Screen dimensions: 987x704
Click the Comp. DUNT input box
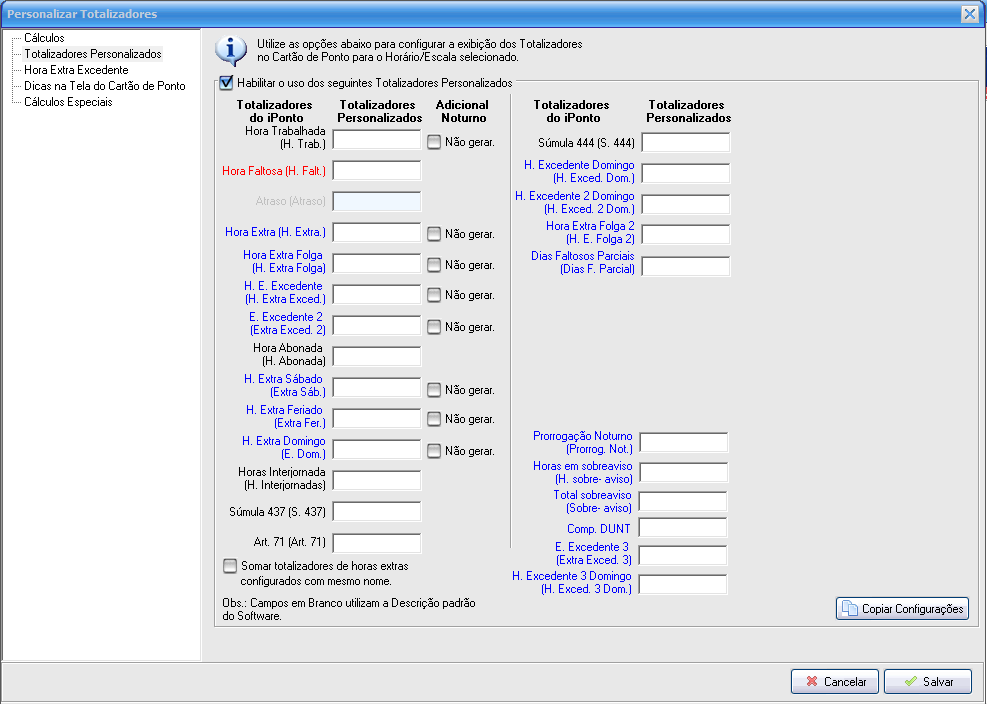pyautogui.click(x=683, y=528)
